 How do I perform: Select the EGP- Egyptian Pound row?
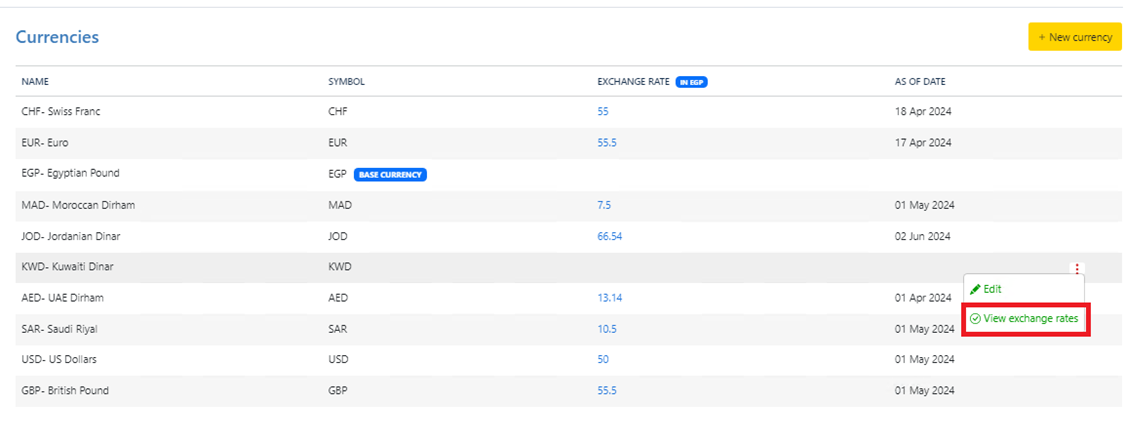(x=70, y=174)
